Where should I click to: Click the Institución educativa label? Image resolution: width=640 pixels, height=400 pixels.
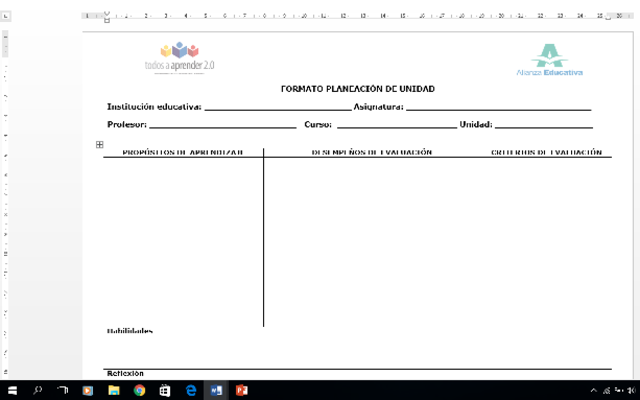(154, 107)
